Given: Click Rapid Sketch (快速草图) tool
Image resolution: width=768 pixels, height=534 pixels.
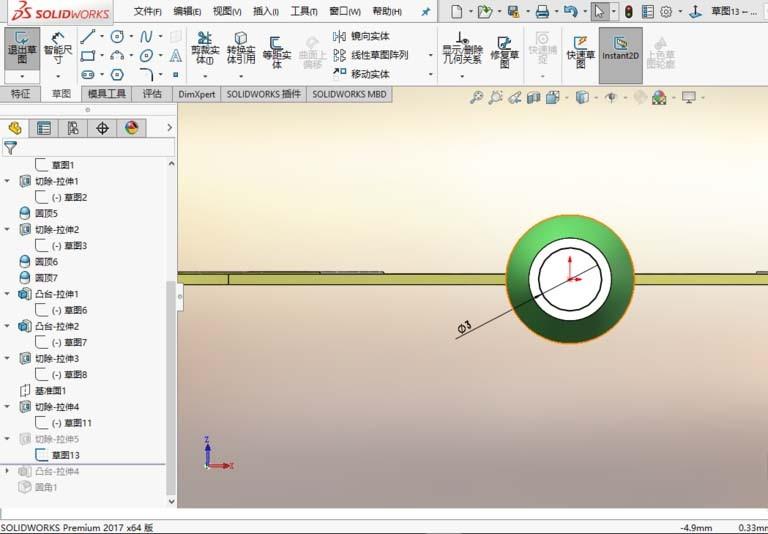Looking at the screenshot, I should [580, 50].
